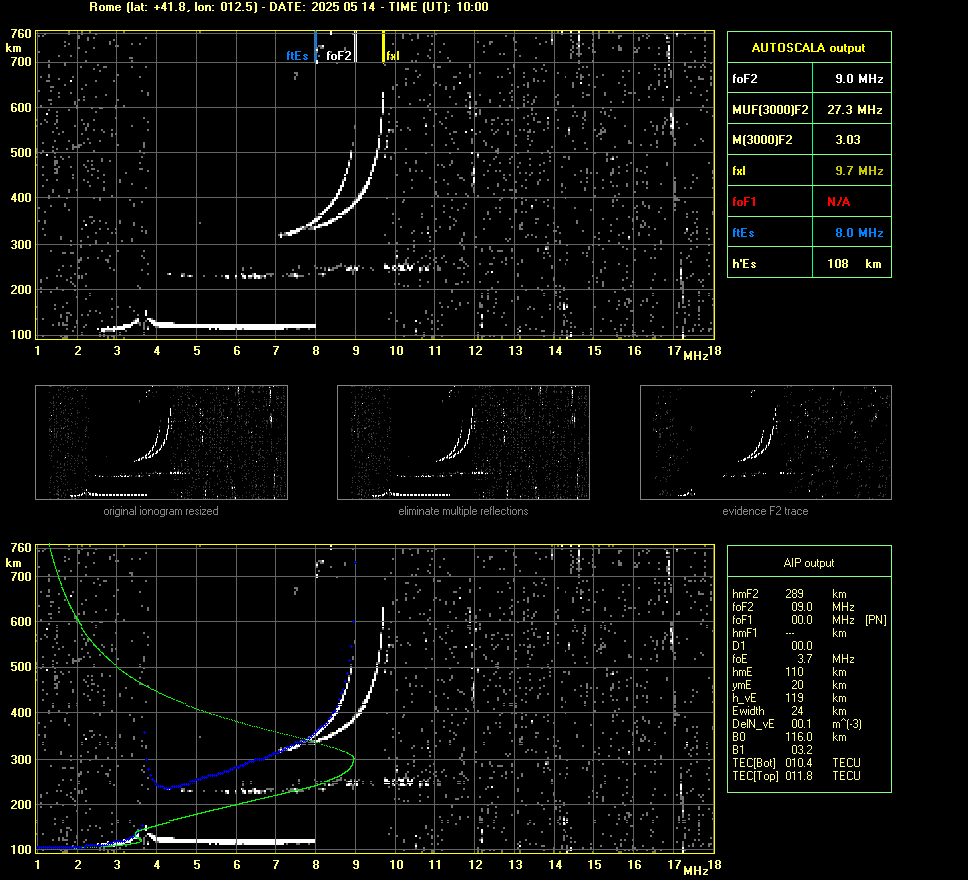Click the yellow fxI marker label on ionogram
968x880 pixels.
pyautogui.click(x=393, y=56)
